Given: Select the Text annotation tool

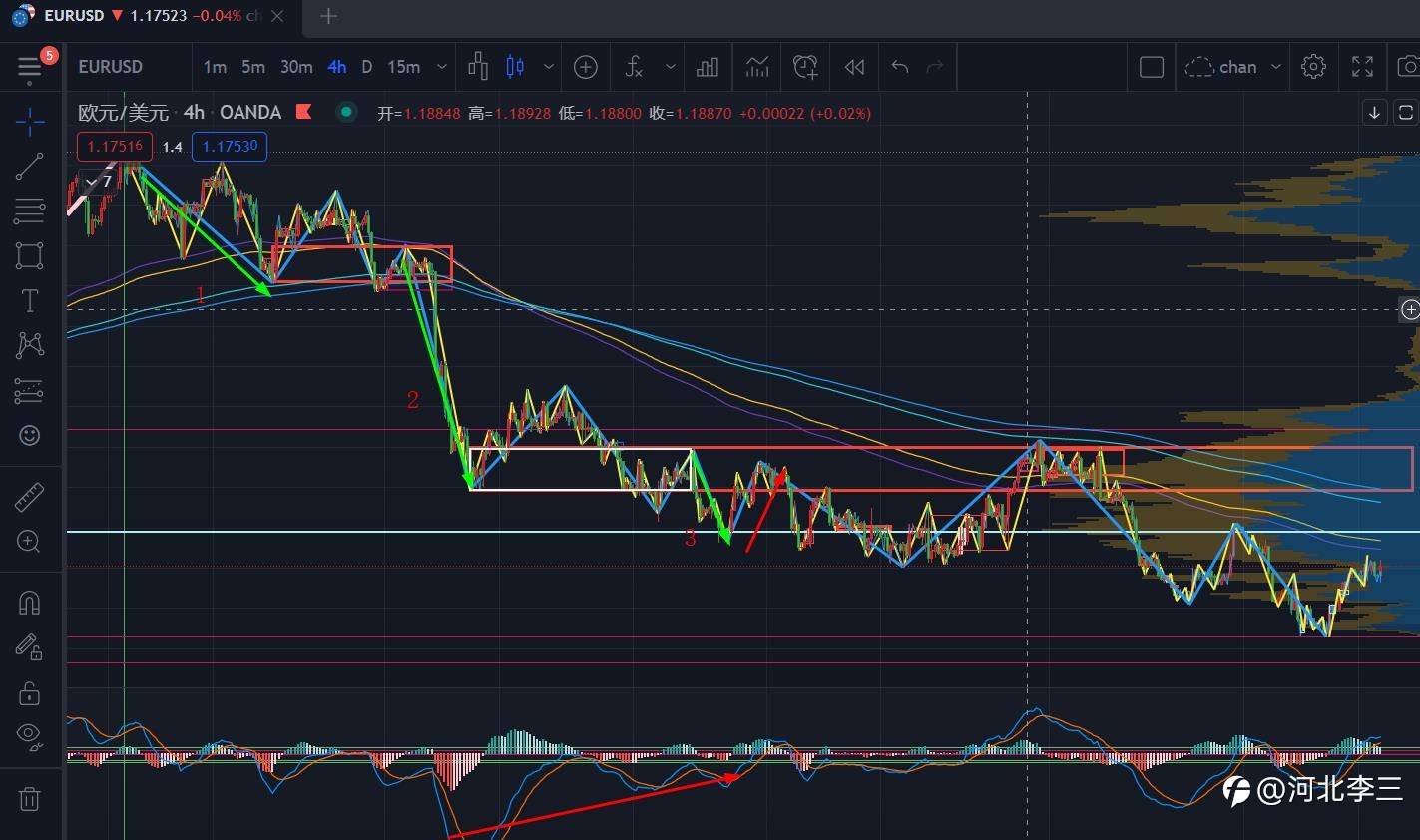Looking at the screenshot, I should tap(30, 300).
